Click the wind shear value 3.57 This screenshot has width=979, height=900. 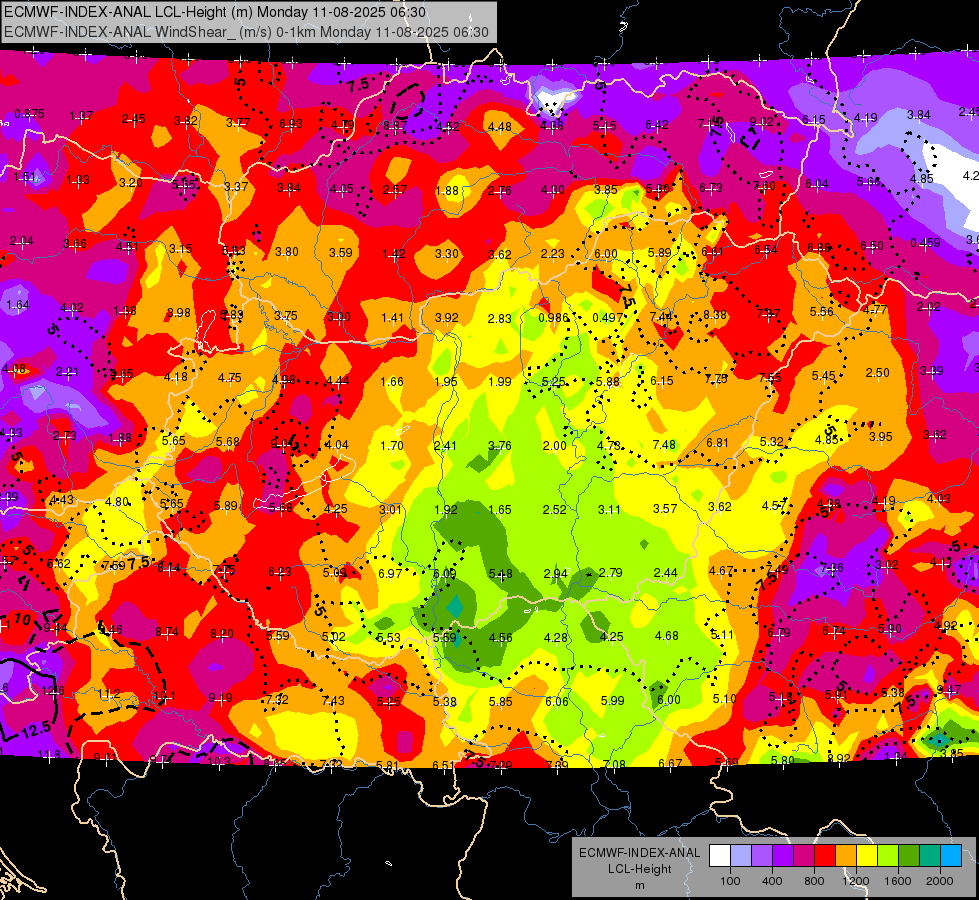(665, 509)
